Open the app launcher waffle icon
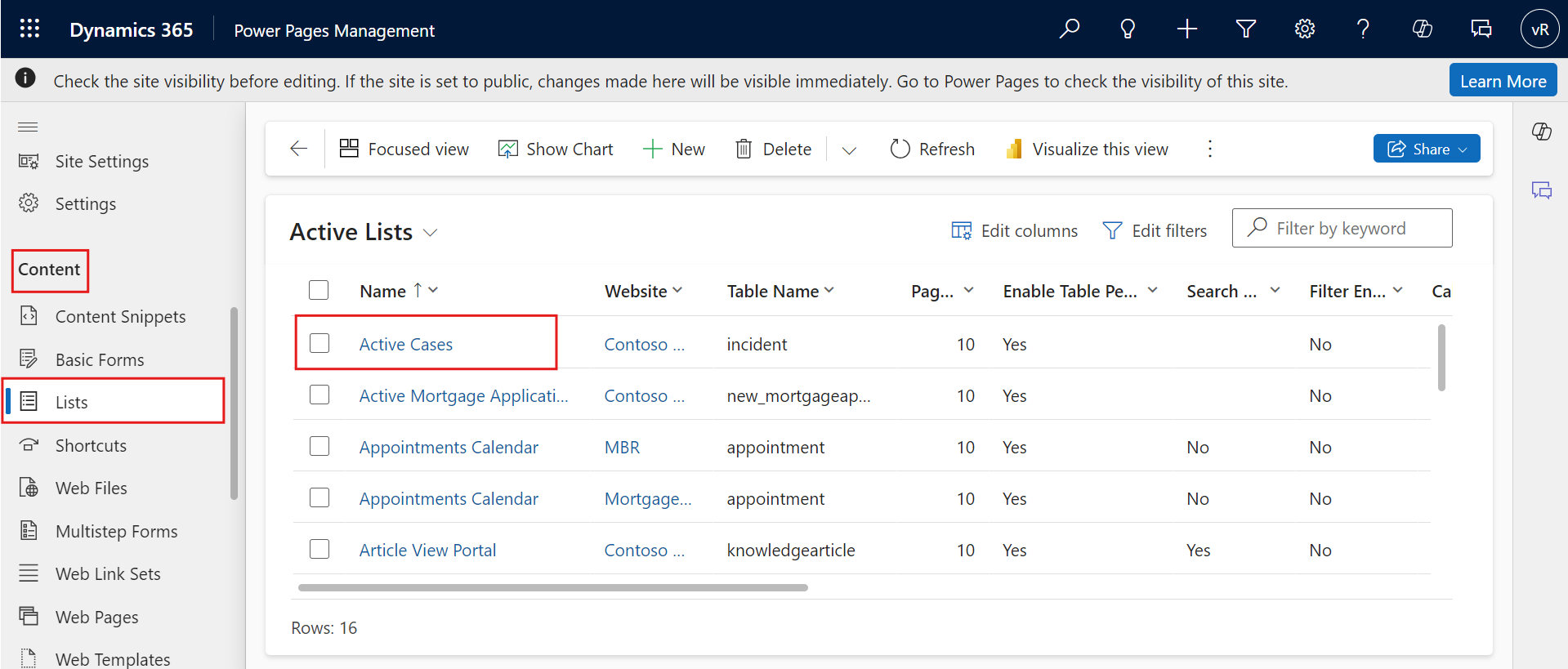This screenshot has height=669, width=1568. click(29, 29)
